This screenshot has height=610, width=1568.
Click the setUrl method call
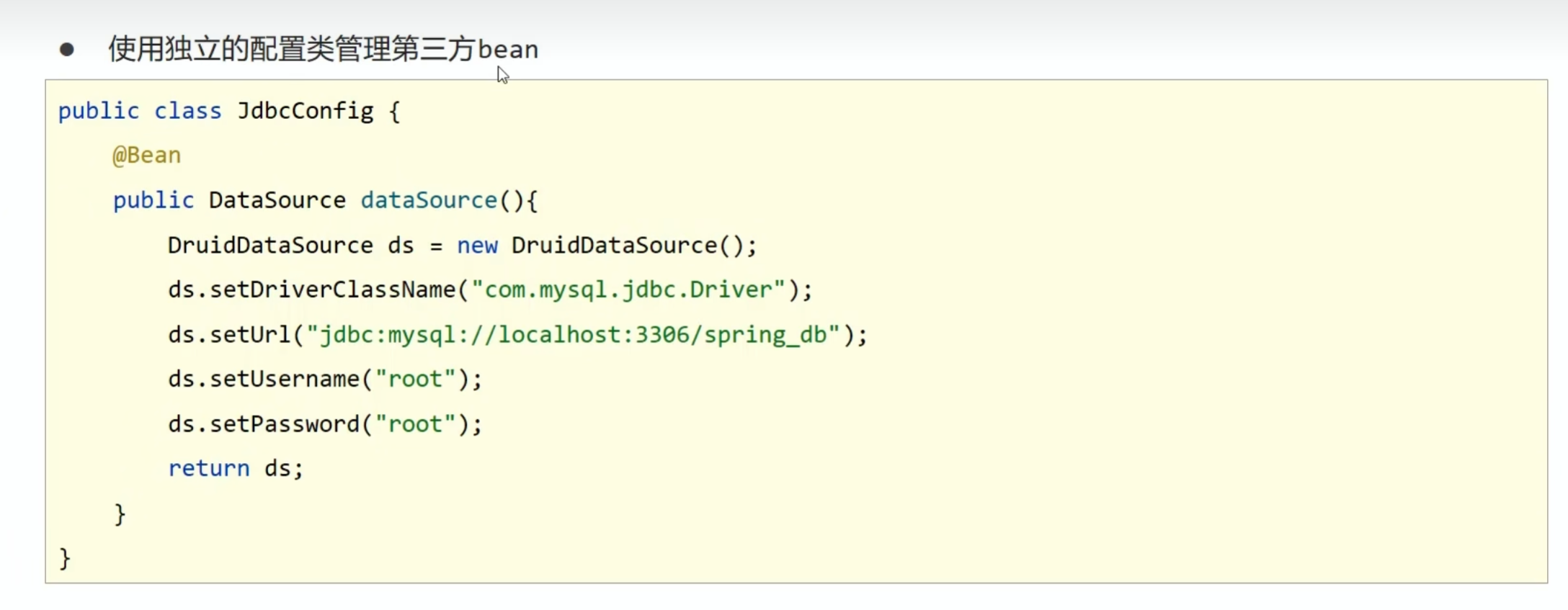pyautogui.click(x=250, y=335)
